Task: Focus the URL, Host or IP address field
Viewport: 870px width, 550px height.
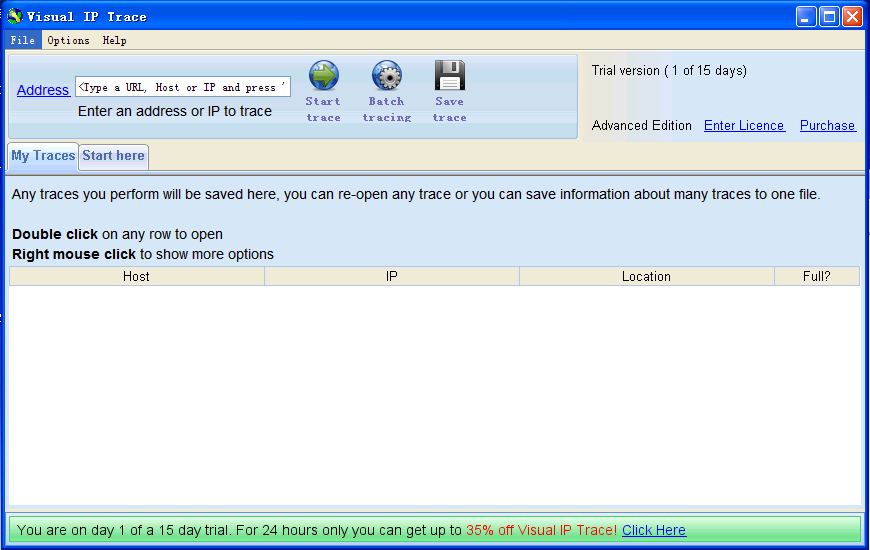Action: click(183, 87)
